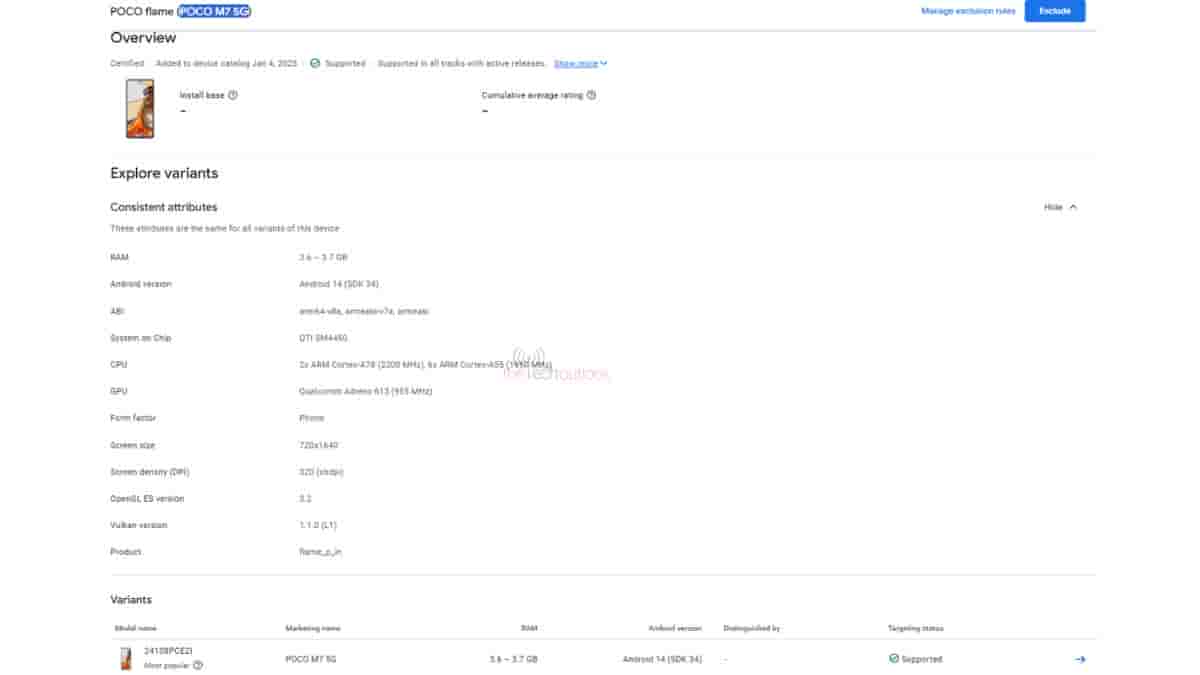The height and width of the screenshot is (675, 1200).
Task: Select the POCO M7 5G marketing name cell
Action: pos(313,659)
